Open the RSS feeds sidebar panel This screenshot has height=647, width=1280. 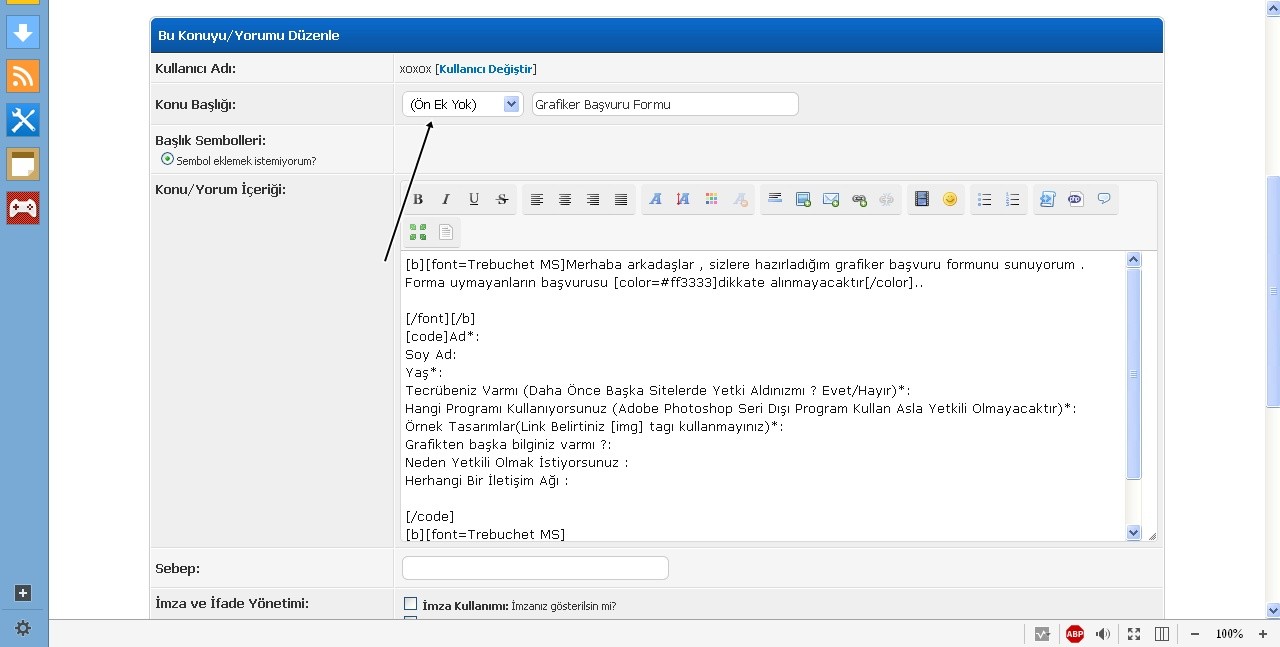click(x=23, y=76)
